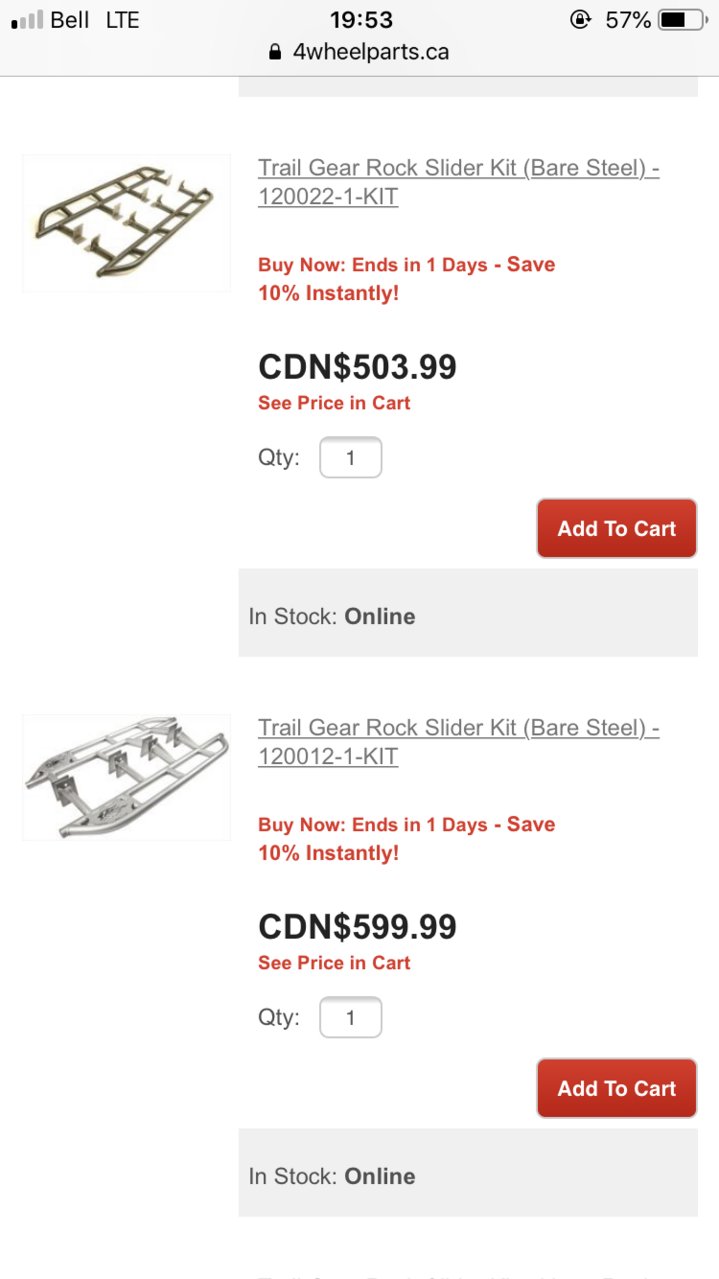Tap See Price in Cart under CDN$503.99
Image resolution: width=719 pixels, height=1279 pixels.
(x=334, y=403)
